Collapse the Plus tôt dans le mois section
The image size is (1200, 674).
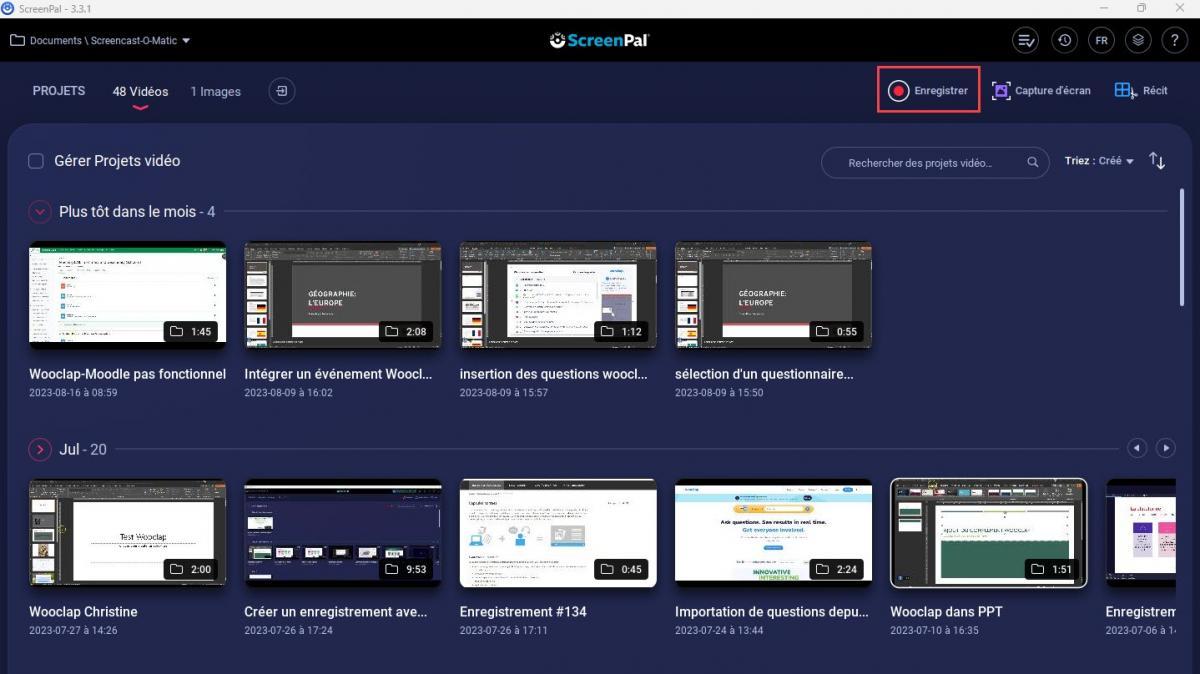(x=40, y=212)
